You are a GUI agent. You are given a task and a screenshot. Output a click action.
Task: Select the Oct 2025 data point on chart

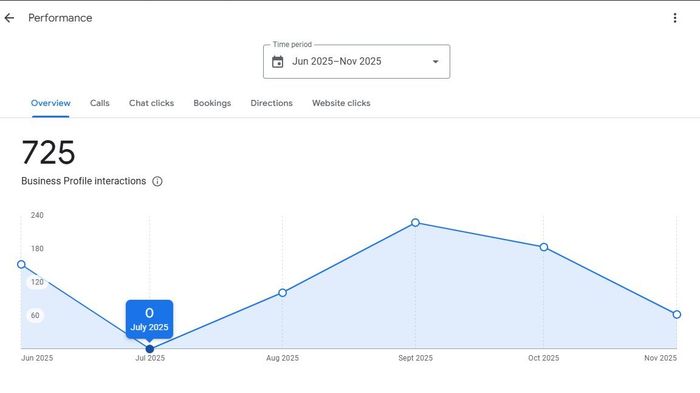tap(543, 247)
